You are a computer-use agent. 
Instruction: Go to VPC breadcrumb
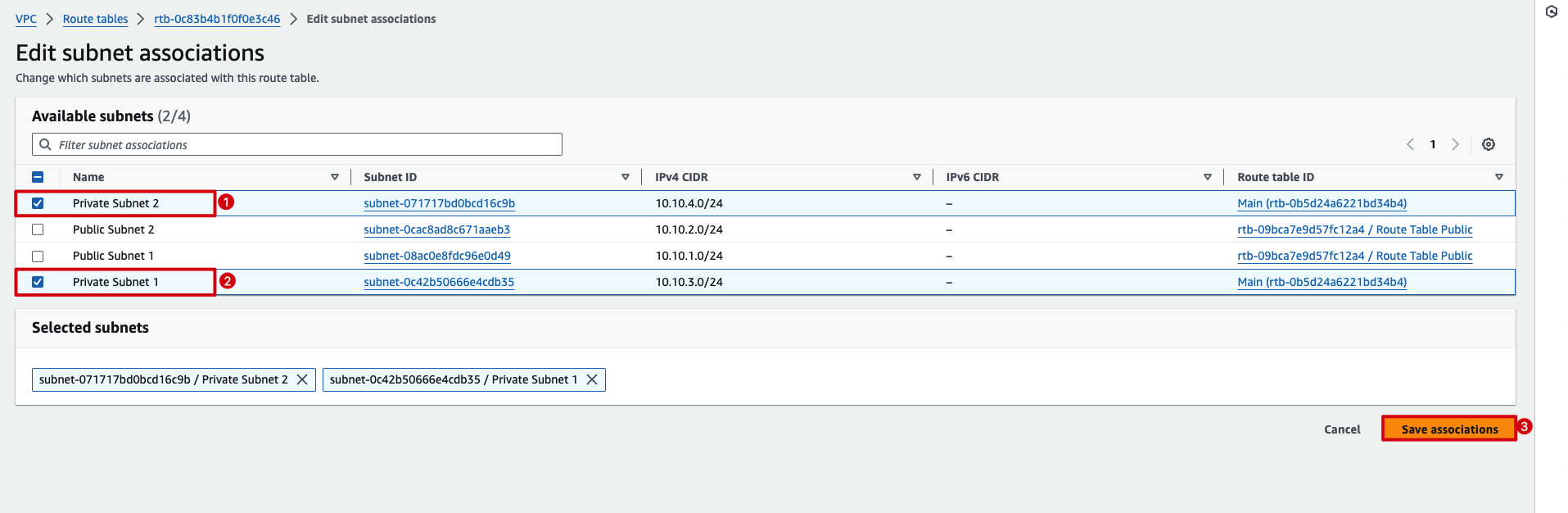[26, 19]
